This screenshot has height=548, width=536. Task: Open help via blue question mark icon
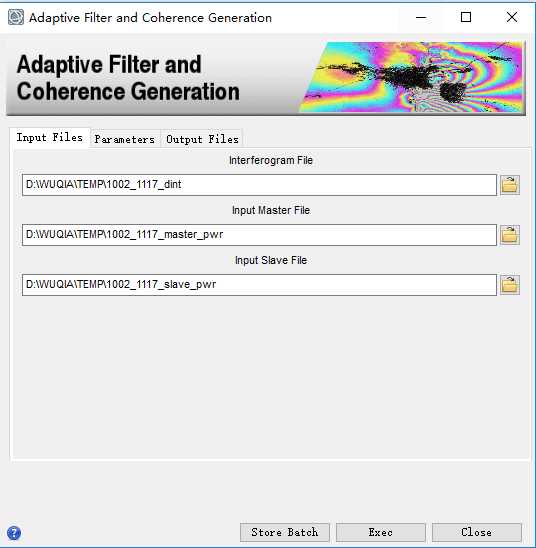(14, 533)
